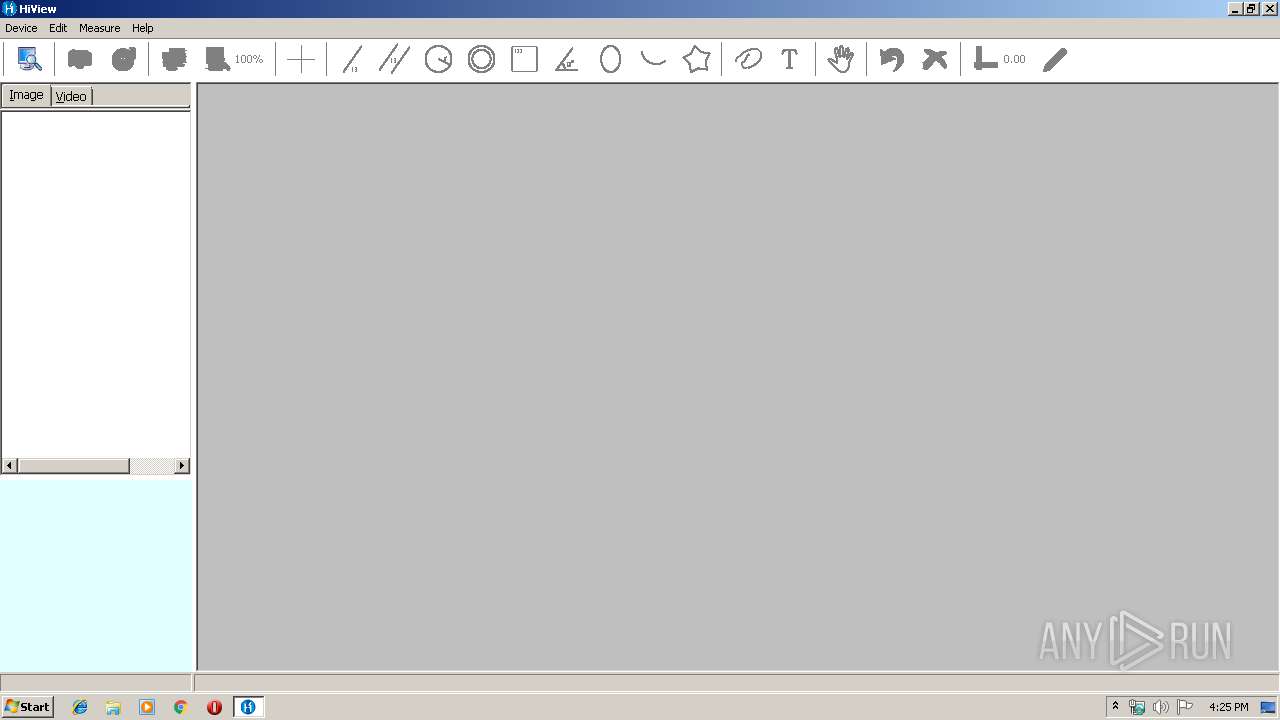Image resolution: width=1280 pixels, height=720 pixels.
Task: Select the arc curve tool
Action: coord(653,59)
